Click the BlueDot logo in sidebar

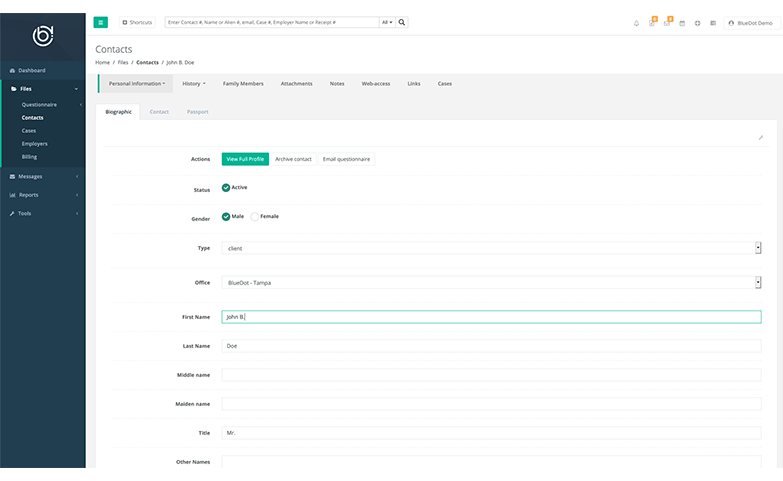pos(43,35)
